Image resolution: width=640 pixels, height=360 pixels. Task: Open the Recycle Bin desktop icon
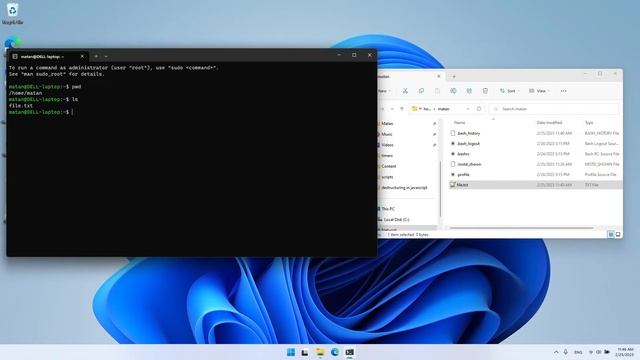(12, 13)
